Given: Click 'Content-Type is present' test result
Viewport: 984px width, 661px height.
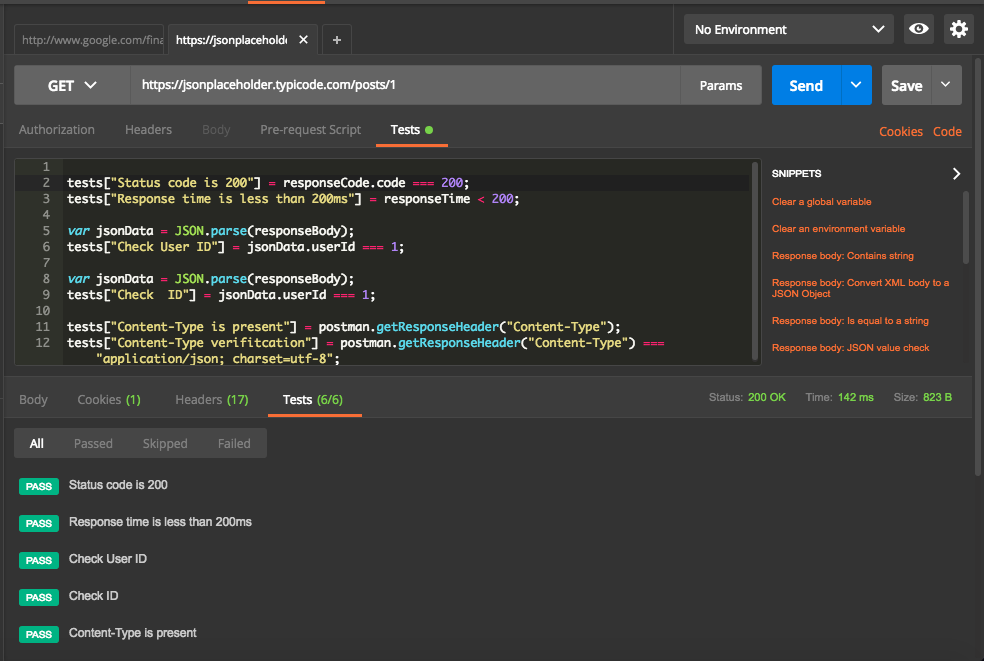Looking at the screenshot, I should point(132,633).
